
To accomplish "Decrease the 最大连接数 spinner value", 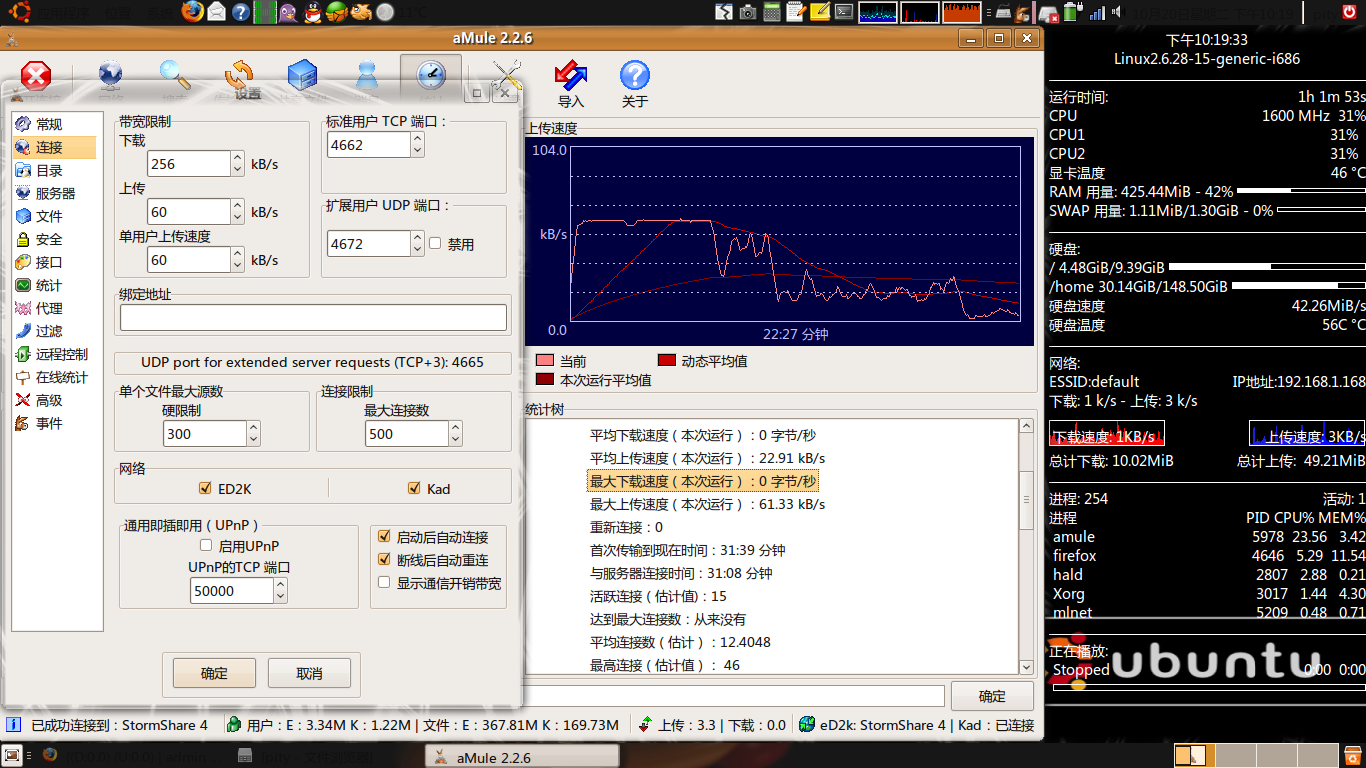I will 456,439.
